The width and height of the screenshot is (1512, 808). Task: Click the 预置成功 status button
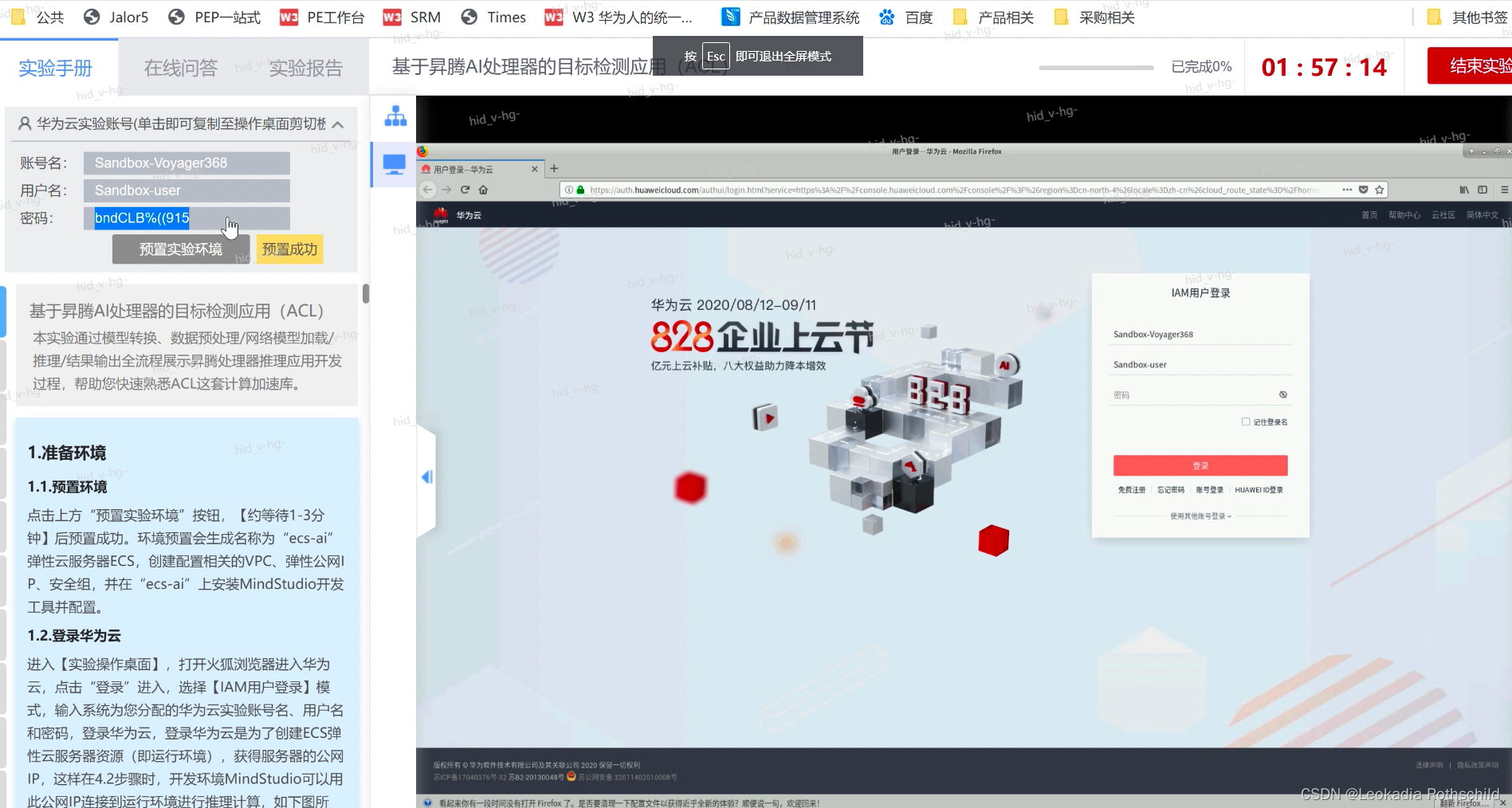click(290, 249)
